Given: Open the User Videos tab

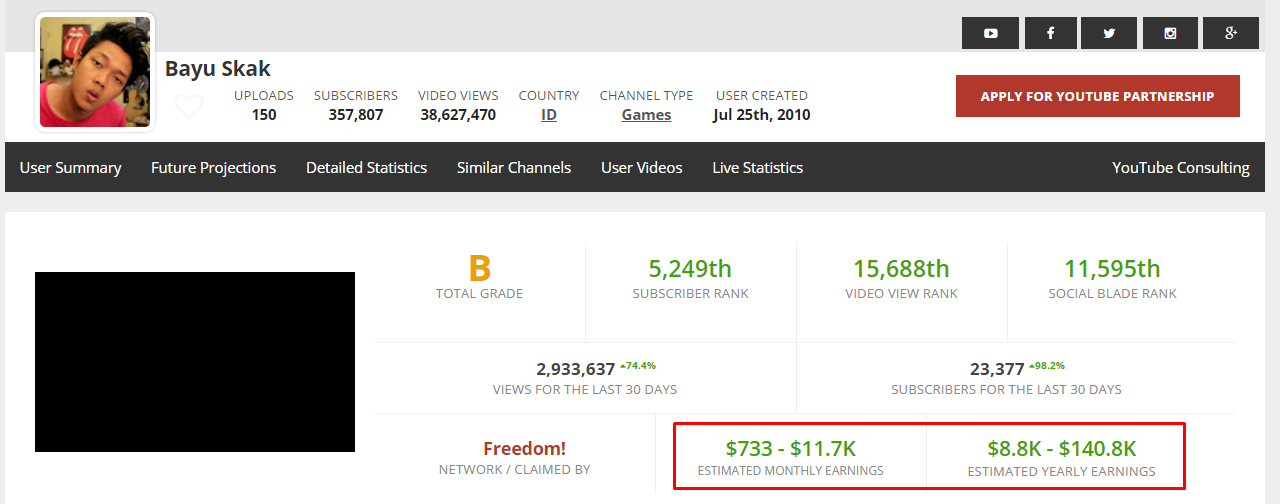Looking at the screenshot, I should 641,167.
